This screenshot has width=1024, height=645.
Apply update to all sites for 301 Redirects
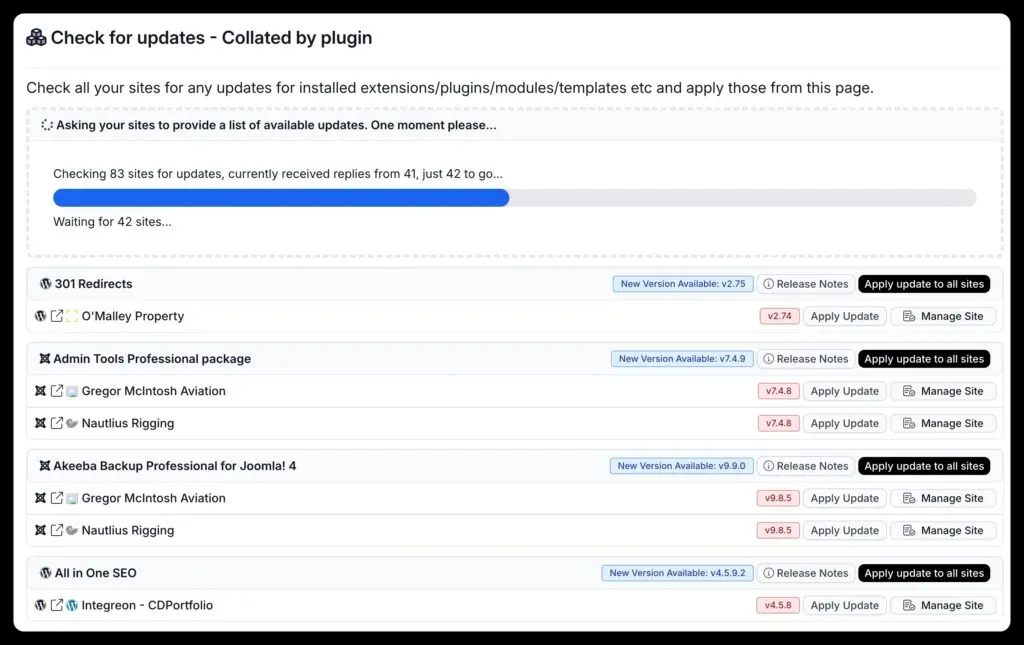[x=923, y=283]
